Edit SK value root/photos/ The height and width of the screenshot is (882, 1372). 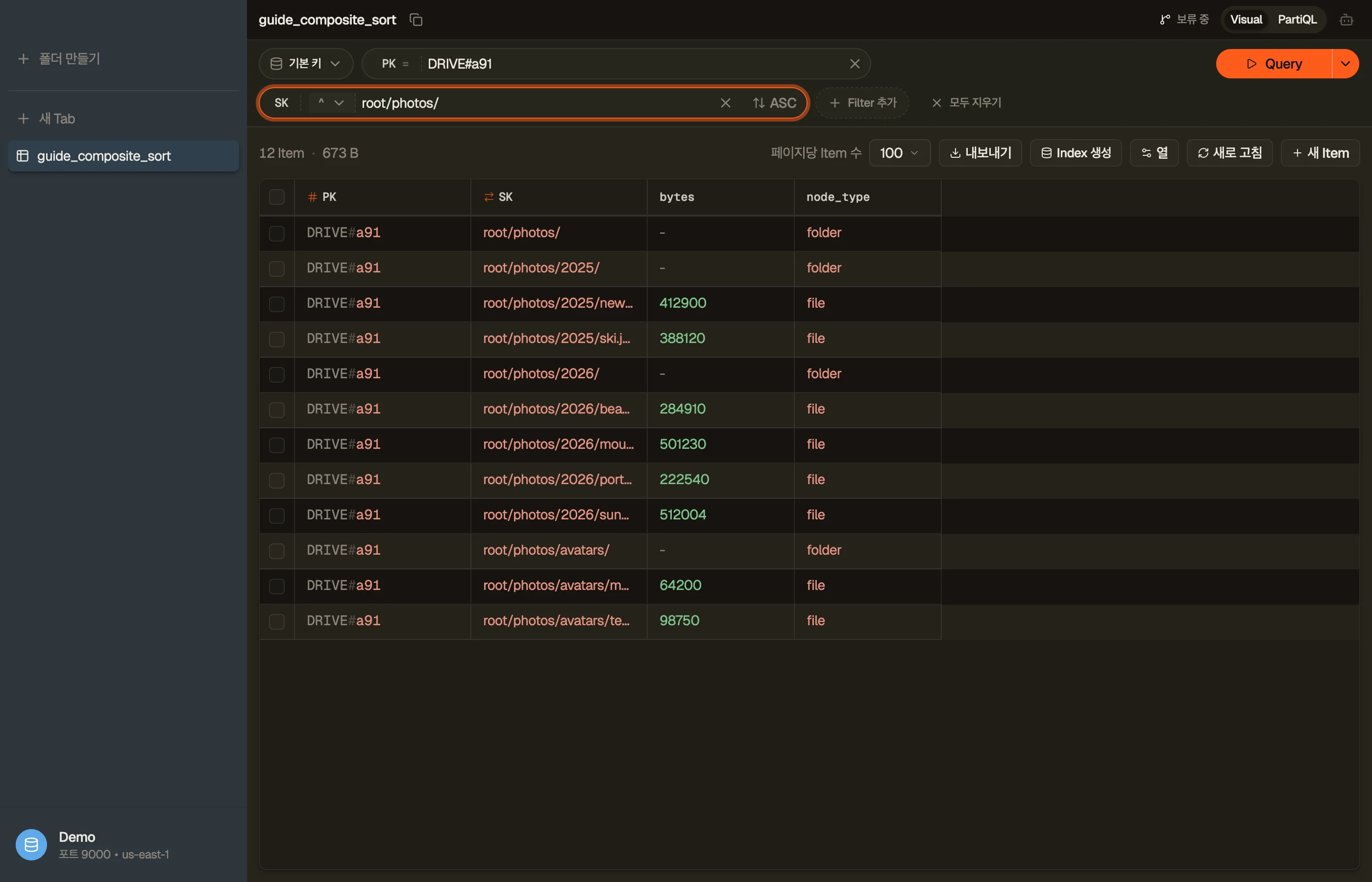click(536, 103)
